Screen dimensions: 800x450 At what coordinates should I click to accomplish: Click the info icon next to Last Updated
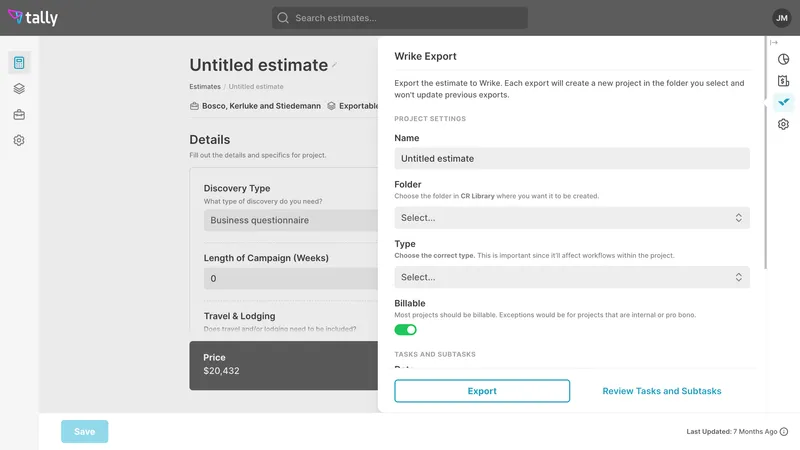(x=784, y=432)
